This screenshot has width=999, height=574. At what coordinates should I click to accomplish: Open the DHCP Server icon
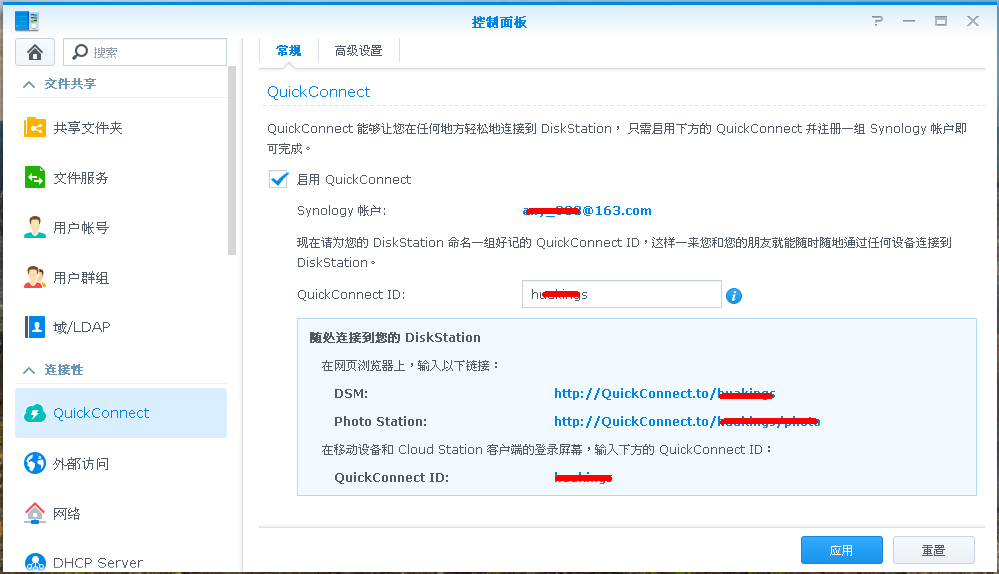[35, 562]
